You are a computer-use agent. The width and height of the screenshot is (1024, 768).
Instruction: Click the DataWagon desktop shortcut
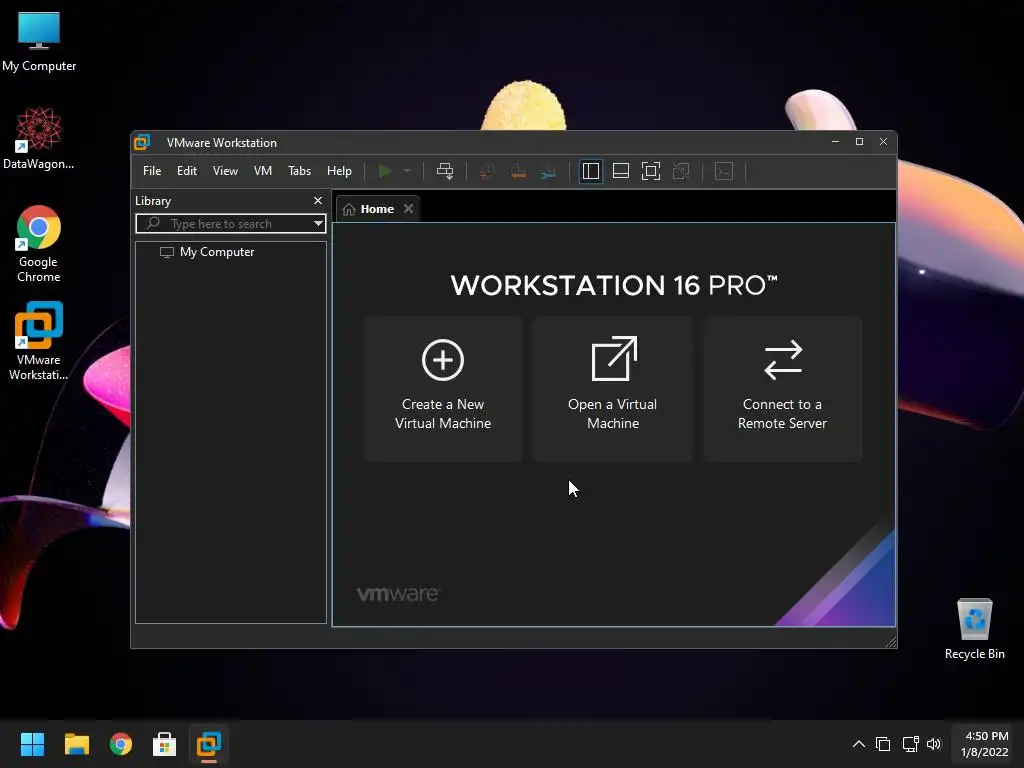[x=39, y=138]
